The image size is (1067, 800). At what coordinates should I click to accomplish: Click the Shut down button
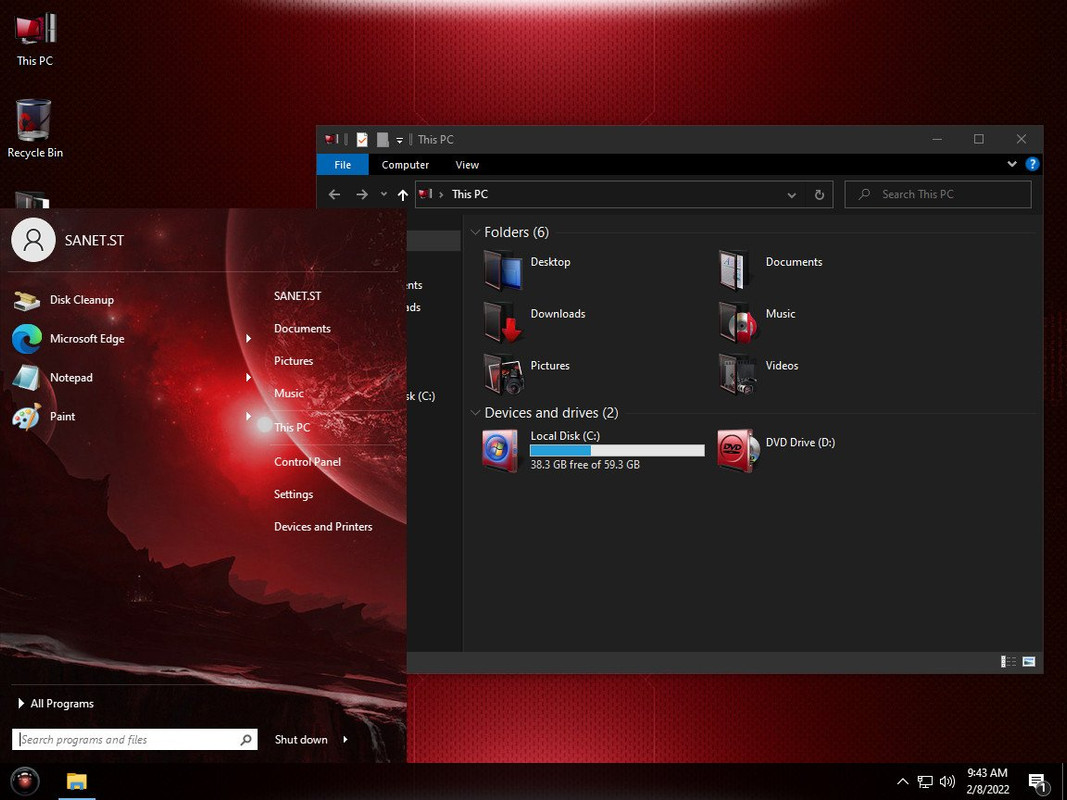click(x=301, y=739)
